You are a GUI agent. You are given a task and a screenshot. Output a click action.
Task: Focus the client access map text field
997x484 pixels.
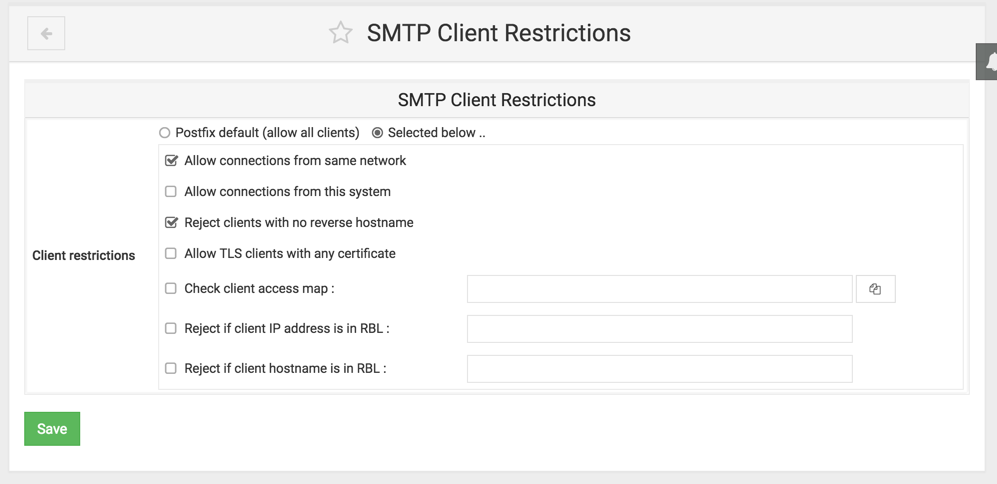tap(659, 289)
